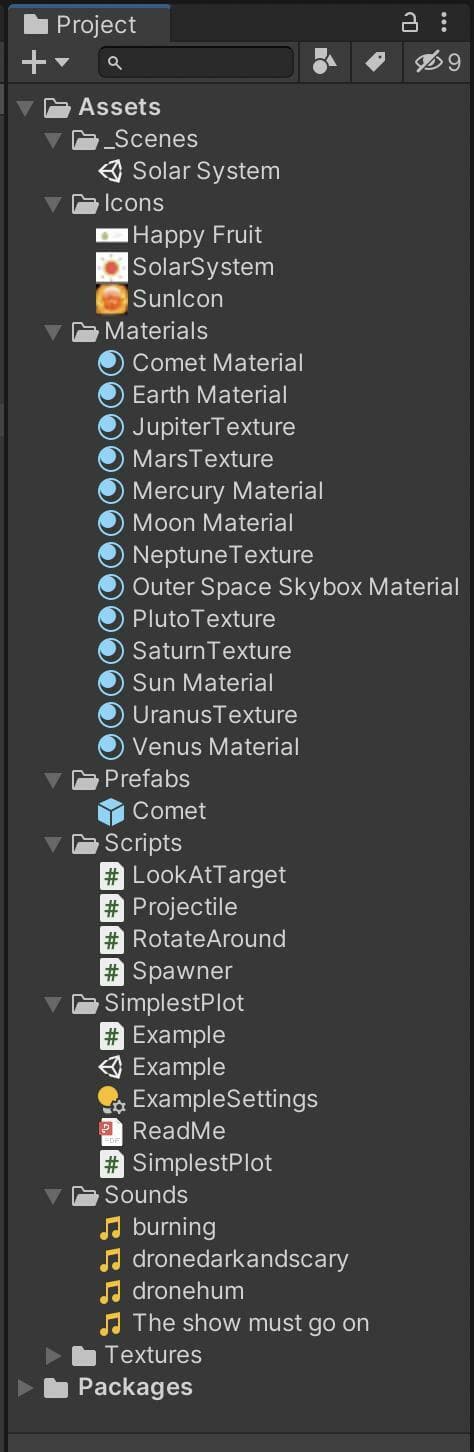Click the Search by Type filter icon
This screenshot has height=1452, width=474.
(x=325, y=62)
